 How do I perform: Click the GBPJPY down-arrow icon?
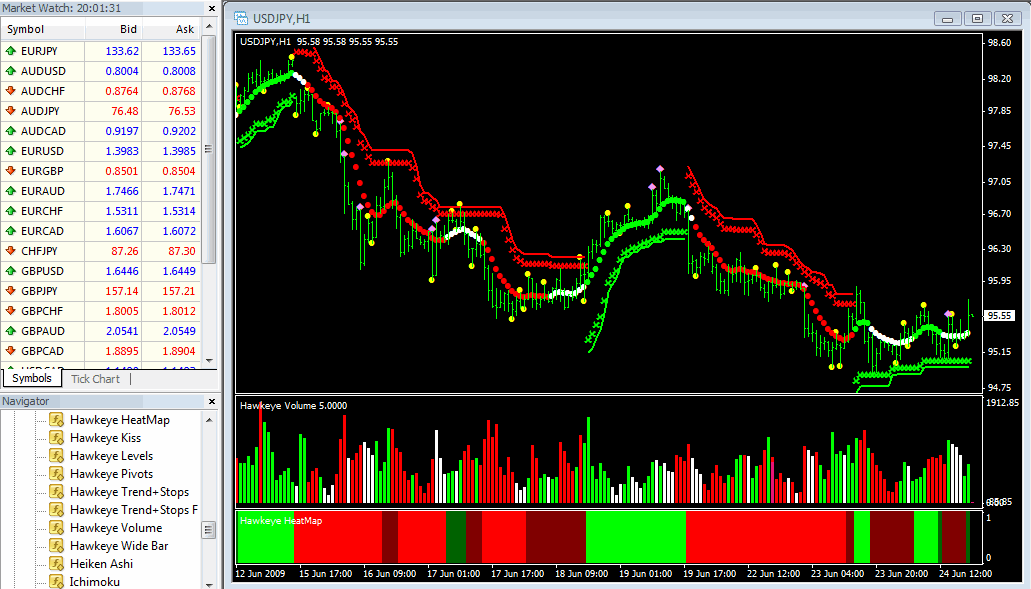tap(11, 291)
